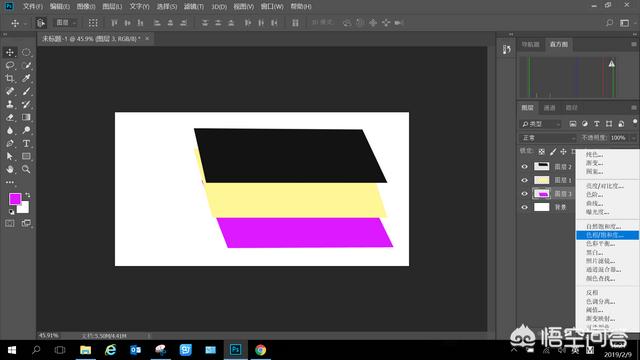
Task: Select the Clone Stamp tool
Action: pos(10,104)
